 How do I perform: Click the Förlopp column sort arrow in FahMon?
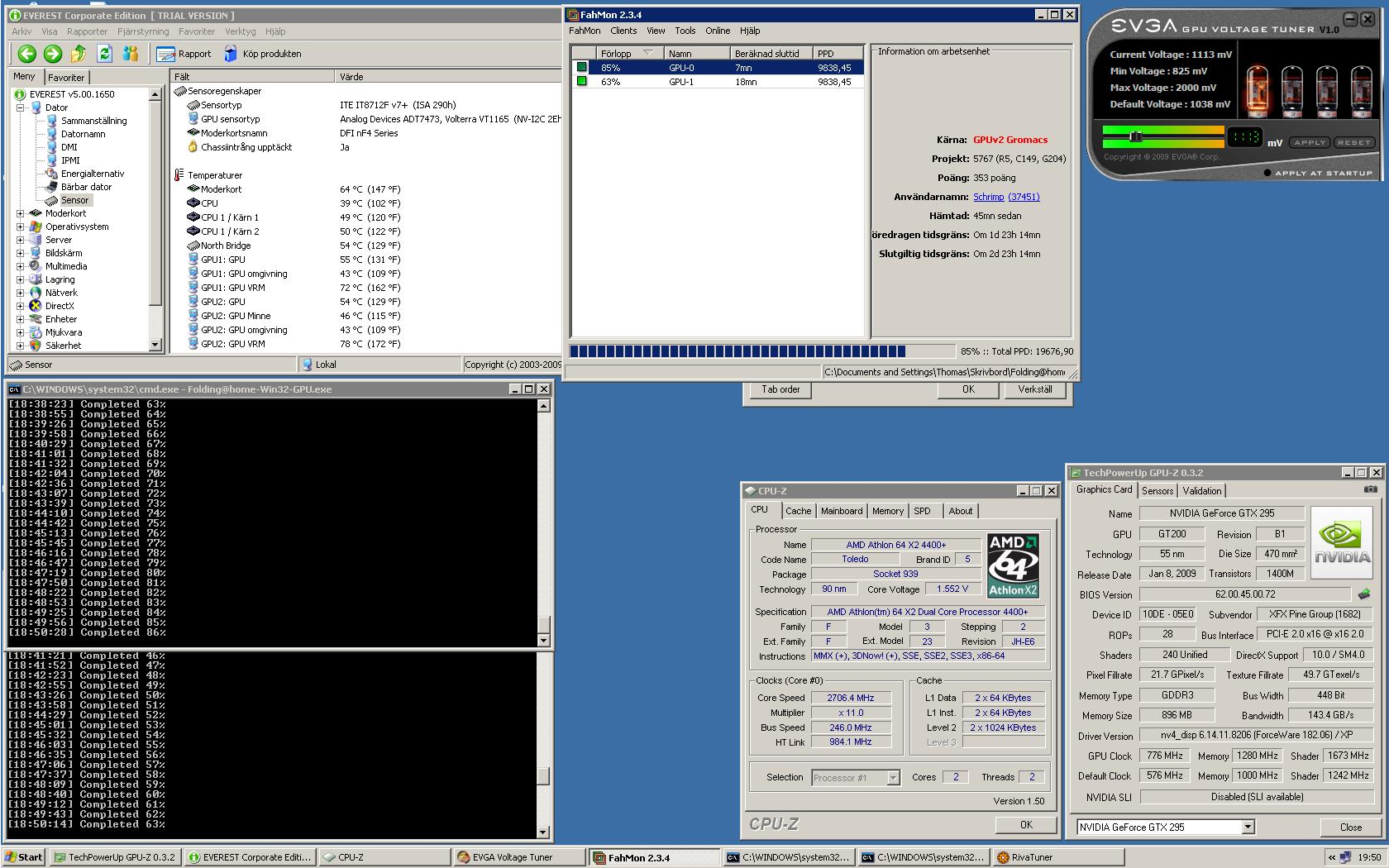(x=647, y=53)
